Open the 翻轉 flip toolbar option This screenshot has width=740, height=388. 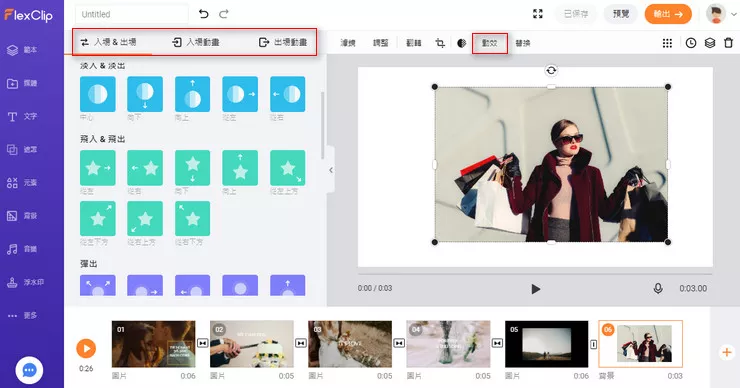coord(414,43)
